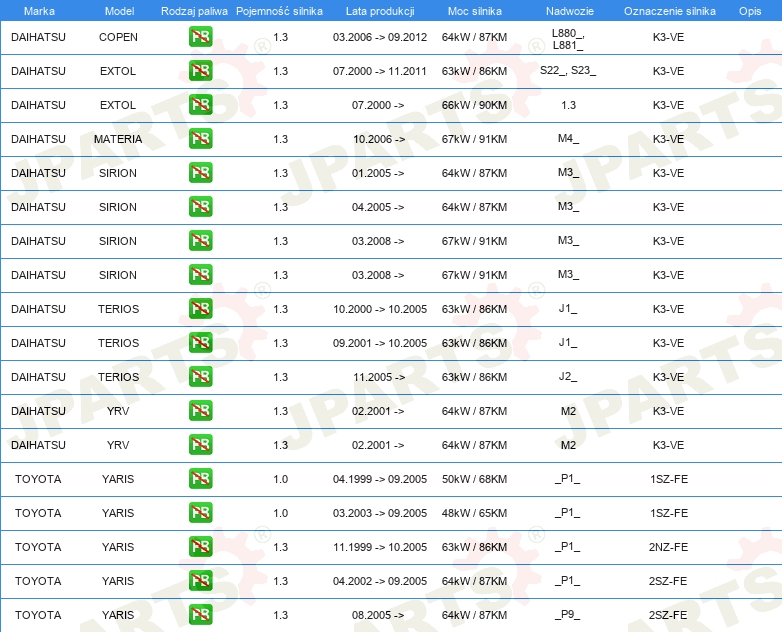782x632 pixels.
Task: Click the 50kW / 68KM power cell
Action: tap(474, 479)
